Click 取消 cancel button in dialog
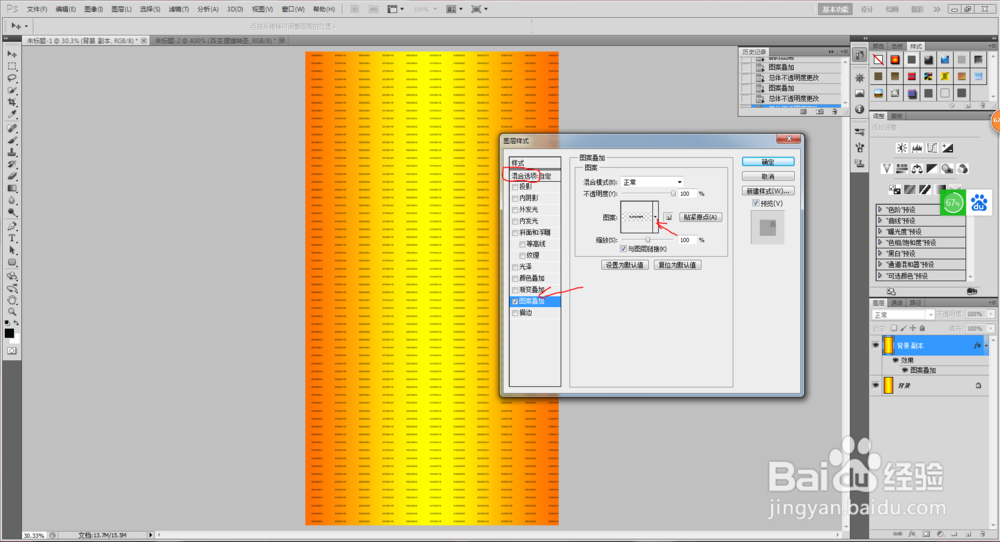The image size is (1000, 542). coord(768,177)
